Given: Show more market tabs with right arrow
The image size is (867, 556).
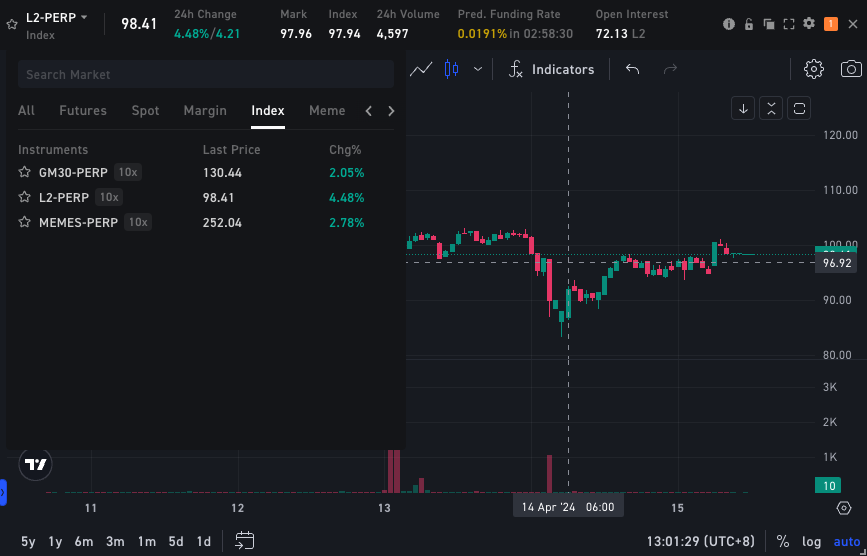Looking at the screenshot, I should [x=391, y=111].
